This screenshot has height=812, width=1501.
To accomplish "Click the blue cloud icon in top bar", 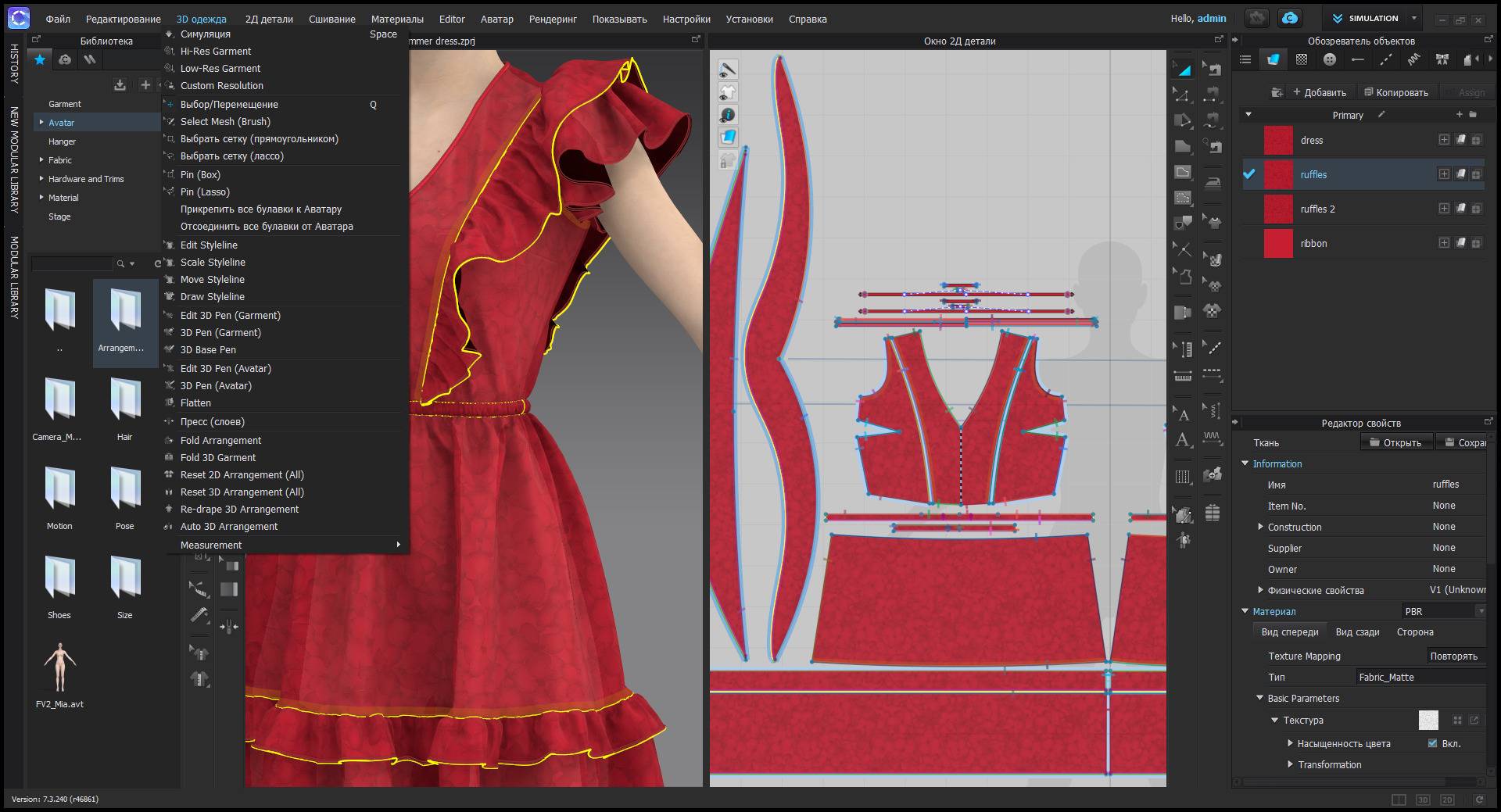I will (1290, 18).
